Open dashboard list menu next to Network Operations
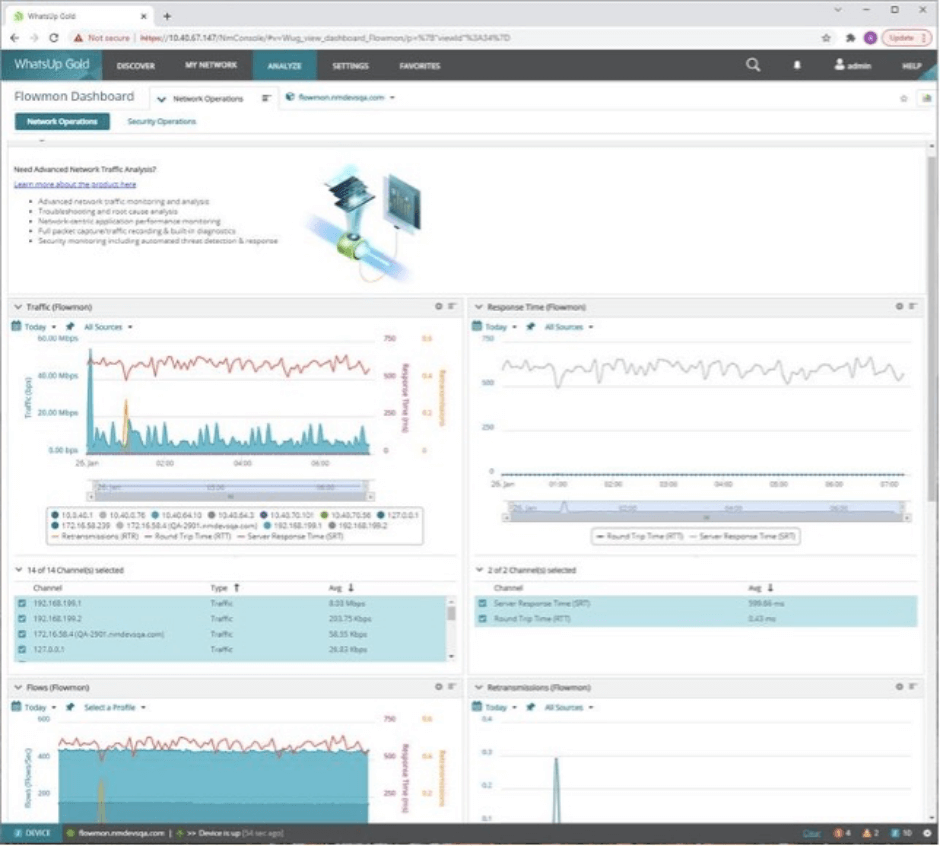940x846 pixels. coord(266,98)
